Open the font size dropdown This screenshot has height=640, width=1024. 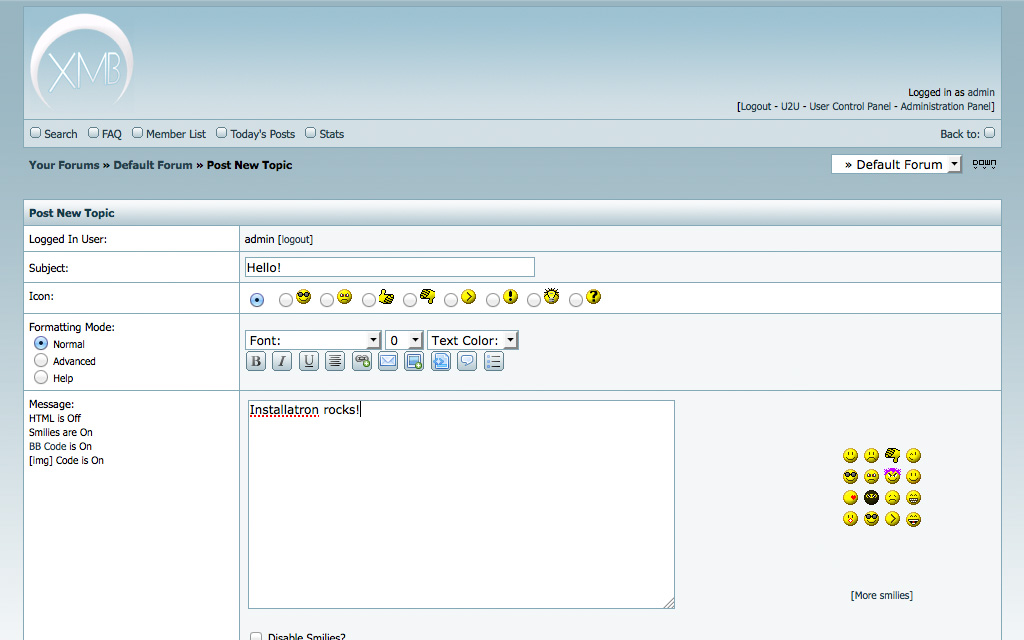[416, 339]
